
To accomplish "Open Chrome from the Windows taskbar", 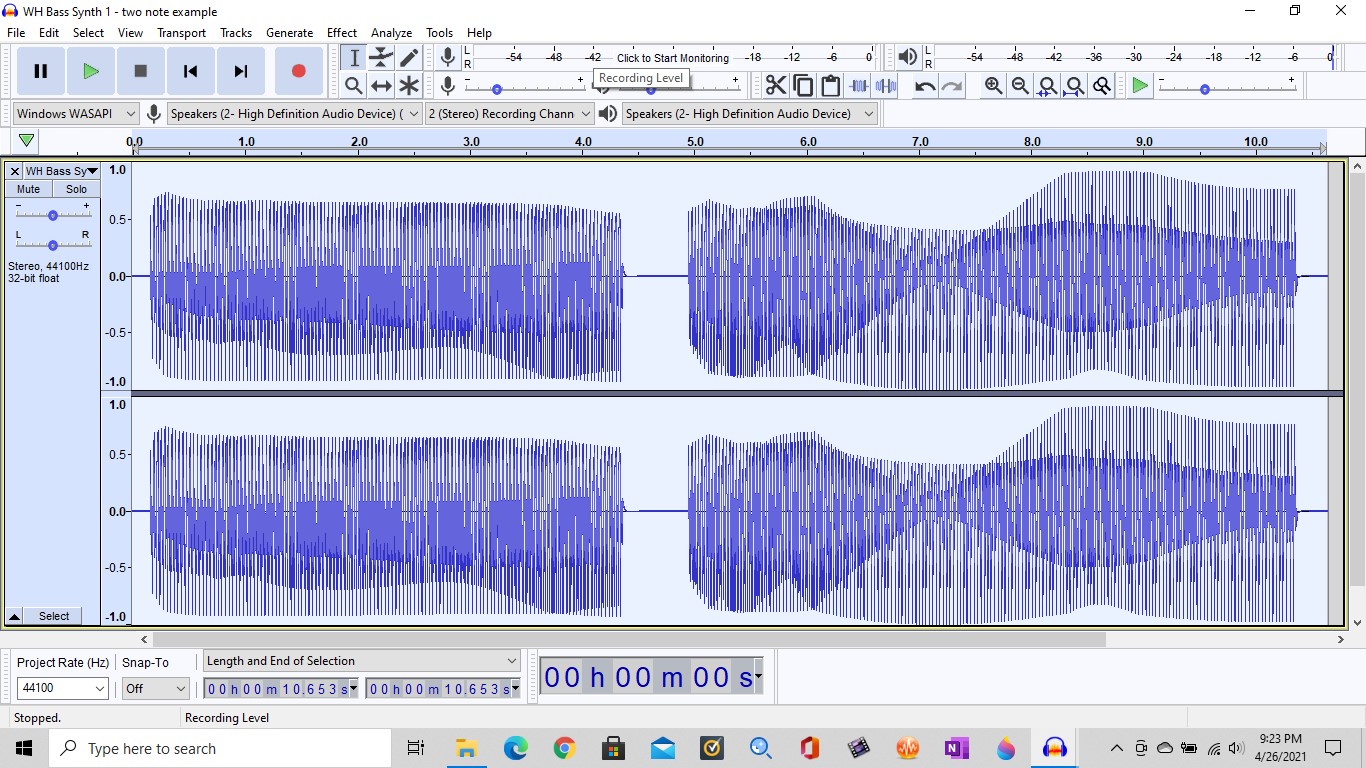I will coord(564,748).
